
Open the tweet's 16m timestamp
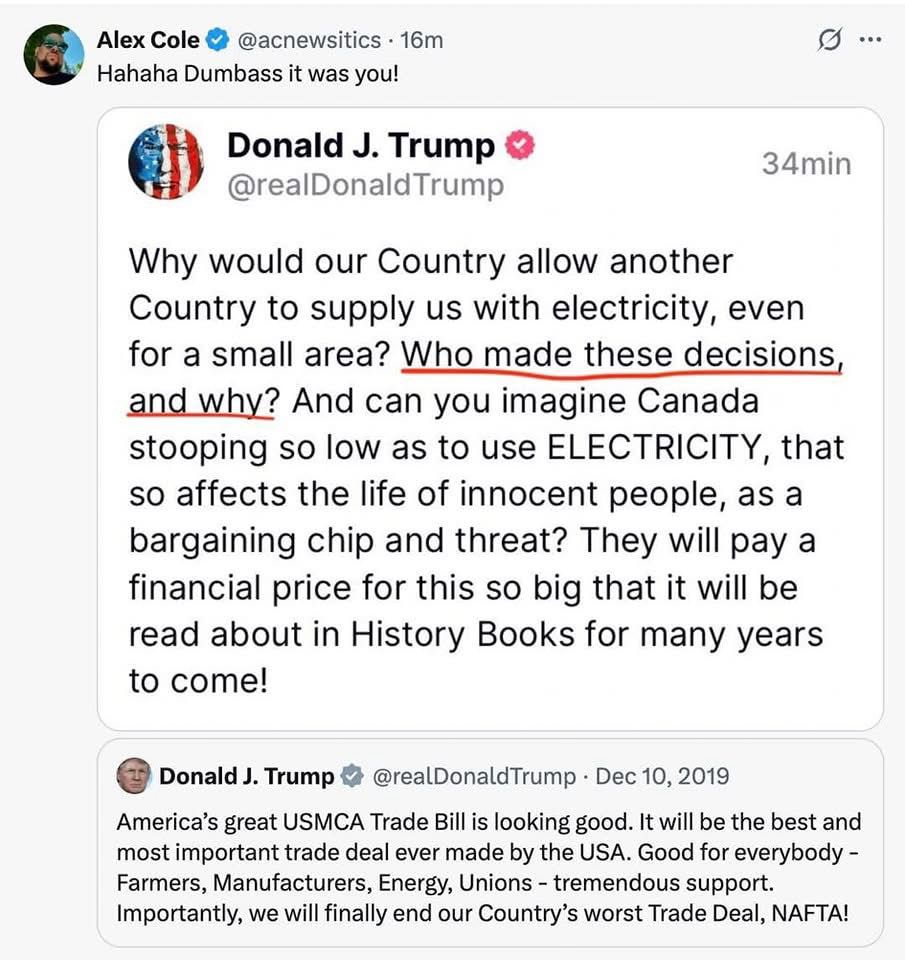pyautogui.click(x=421, y=40)
